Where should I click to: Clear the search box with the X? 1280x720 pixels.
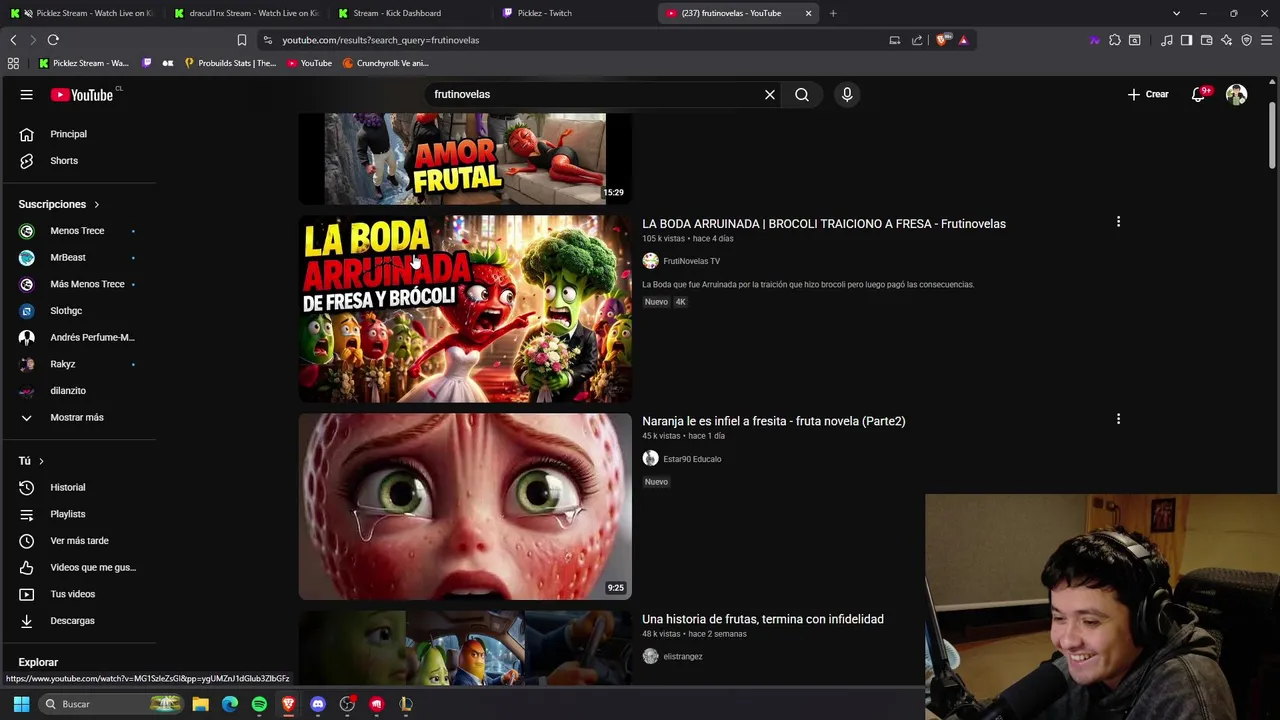click(770, 94)
